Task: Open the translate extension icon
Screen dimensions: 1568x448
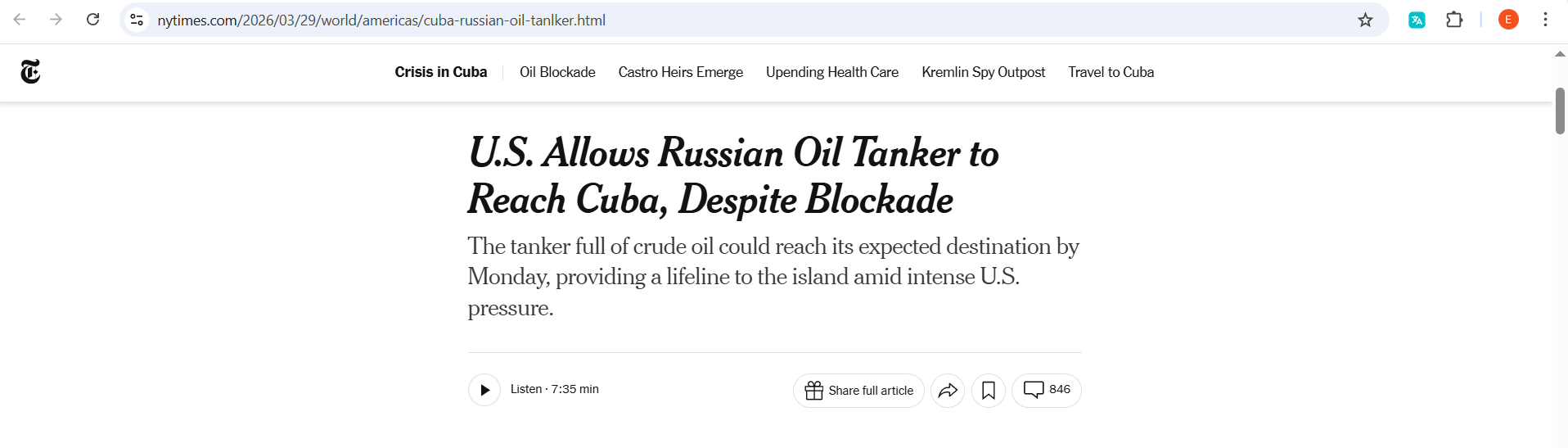Action: coord(1417,20)
